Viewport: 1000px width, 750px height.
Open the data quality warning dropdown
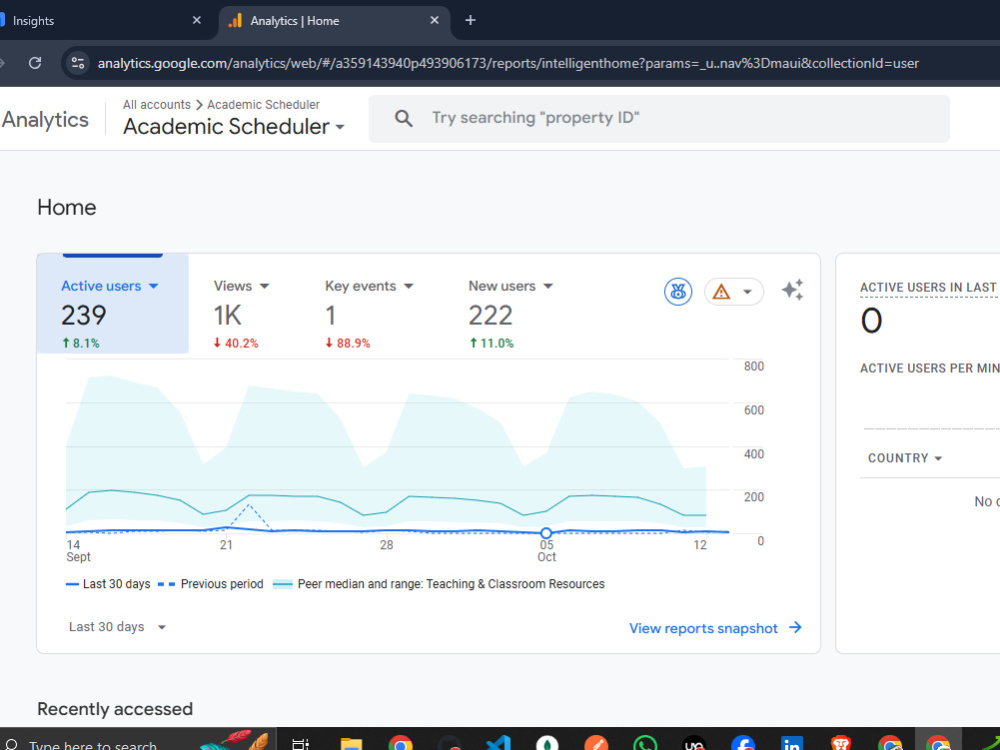(733, 292)
